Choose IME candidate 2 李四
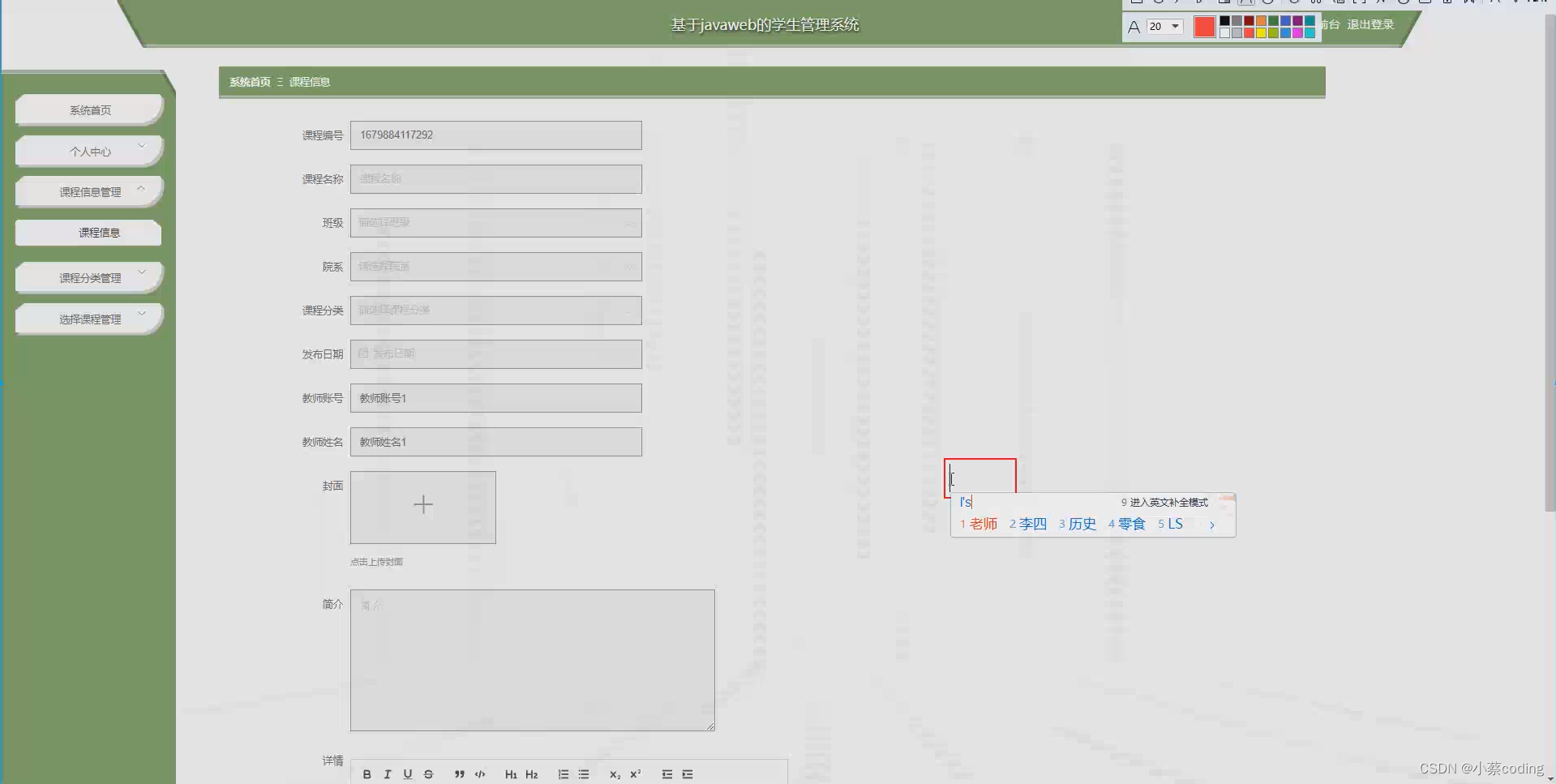The image size is (1556, 784). pyautogui.click(x=1028, y=524)
